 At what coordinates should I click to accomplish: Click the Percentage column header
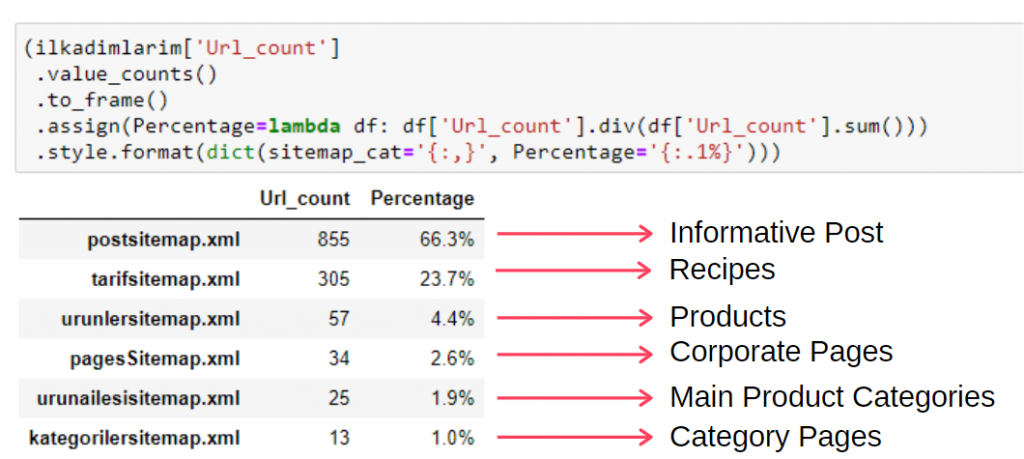(423, 198)
